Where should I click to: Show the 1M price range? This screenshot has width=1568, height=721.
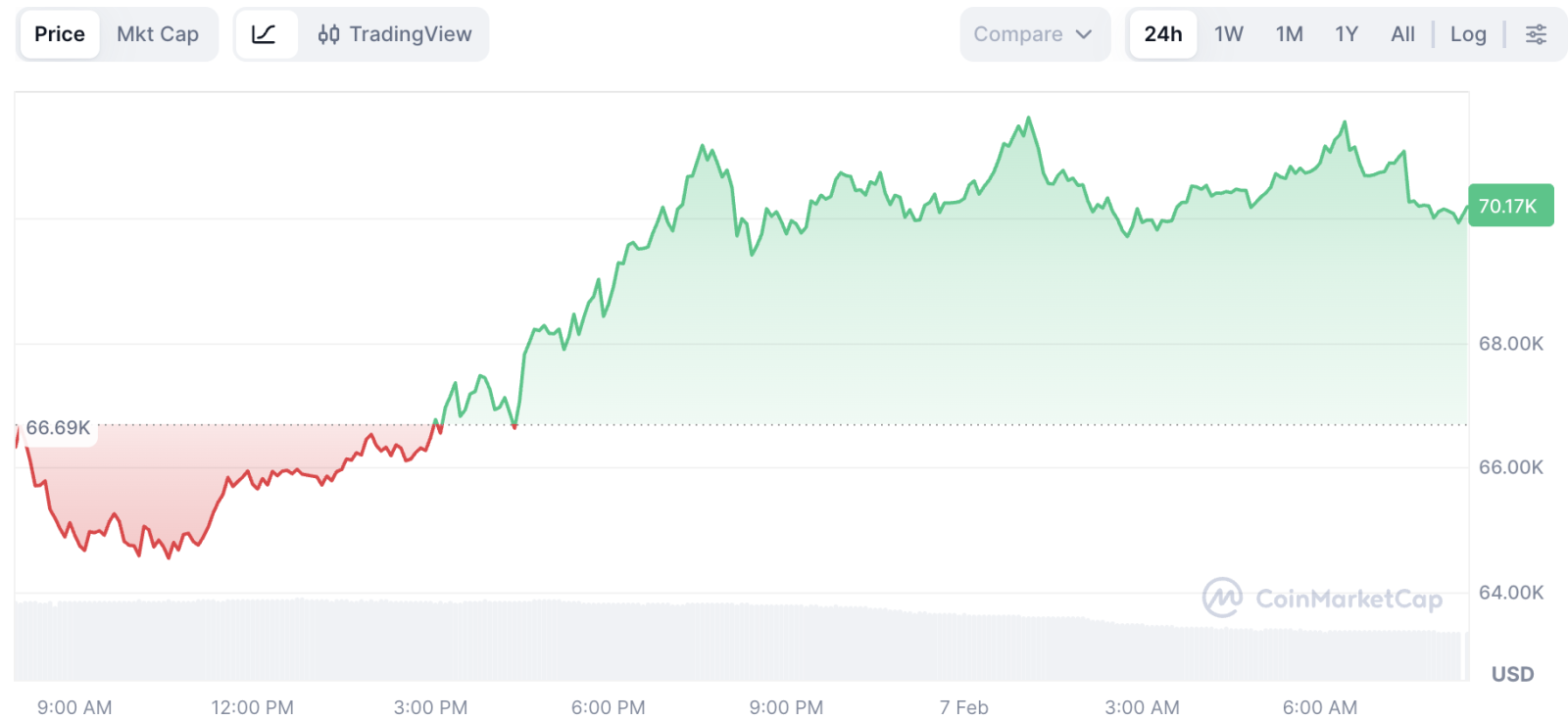tap(1289, 34)
